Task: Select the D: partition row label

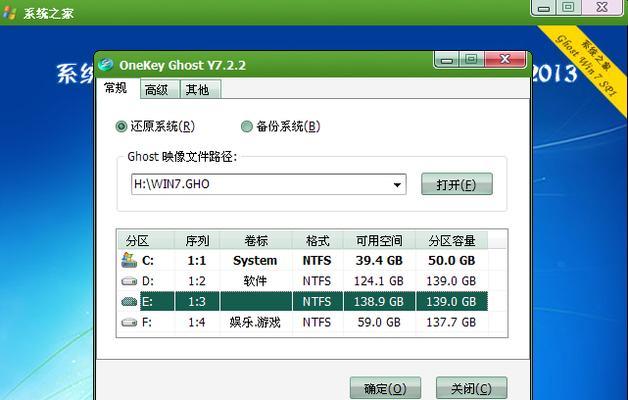Action: [x=148, y=281]
